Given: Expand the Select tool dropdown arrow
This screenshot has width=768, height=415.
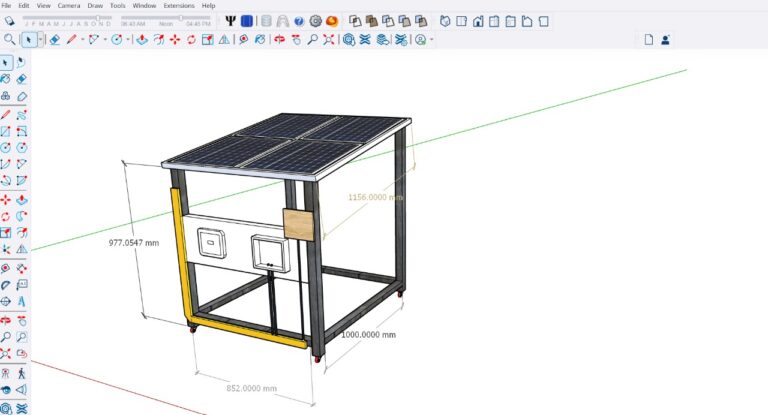Looking at the screenshot, I should click(x=40, y=40).
